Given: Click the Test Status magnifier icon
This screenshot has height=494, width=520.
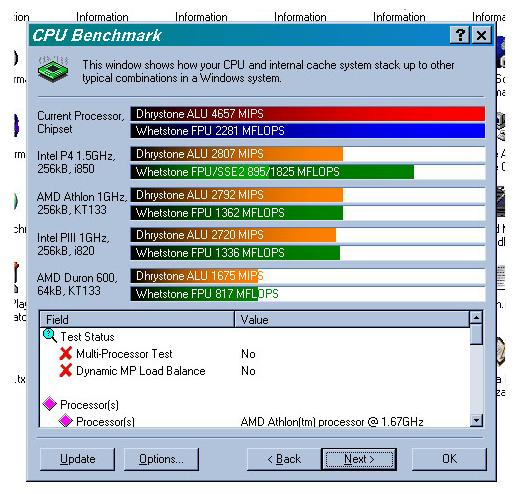Looking at the screenshot, I should 50,336.
